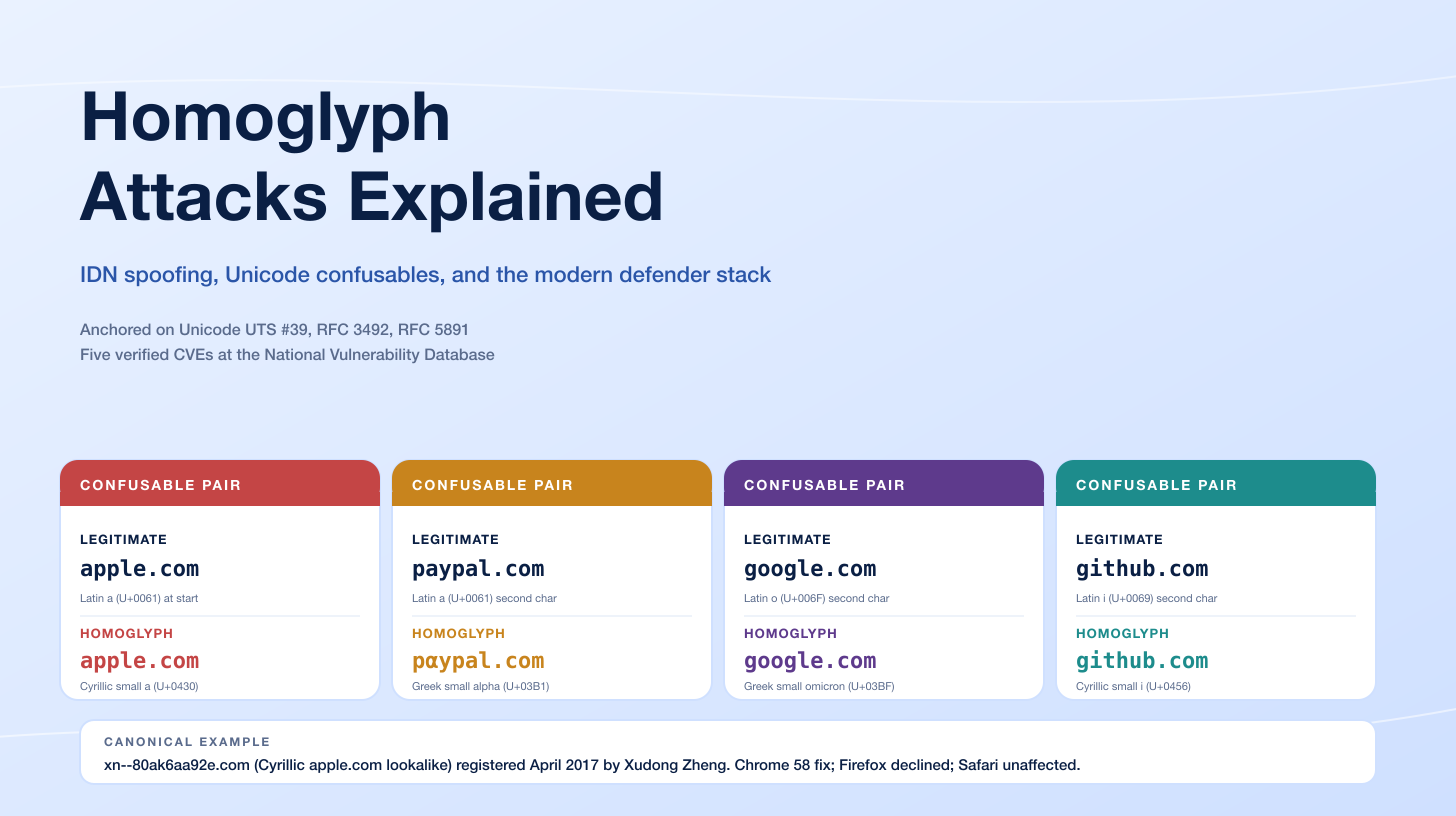Click the "Anchored on Unicode UTS #39" line
Screen dimensions: 1456x816
tap(274, 330)
